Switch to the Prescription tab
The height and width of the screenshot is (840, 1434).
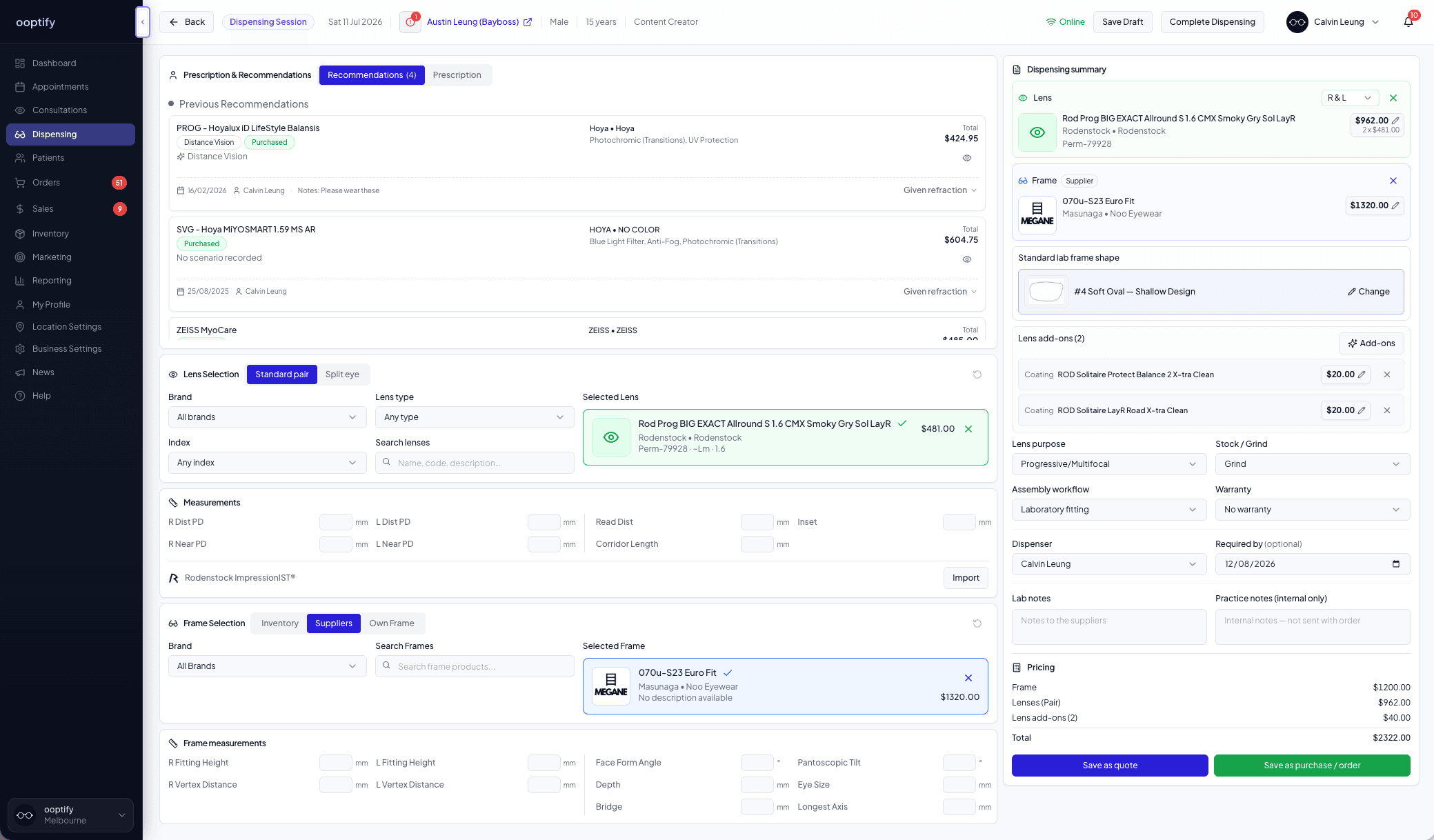[457, 75]
